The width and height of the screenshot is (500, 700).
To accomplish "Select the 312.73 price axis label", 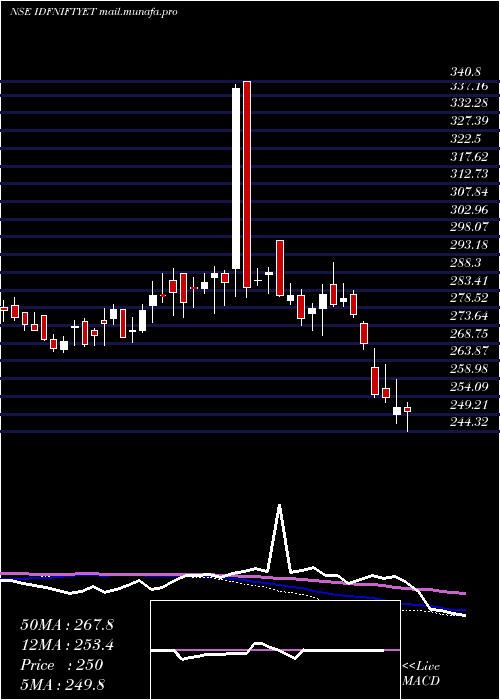I will click(468, 174).
